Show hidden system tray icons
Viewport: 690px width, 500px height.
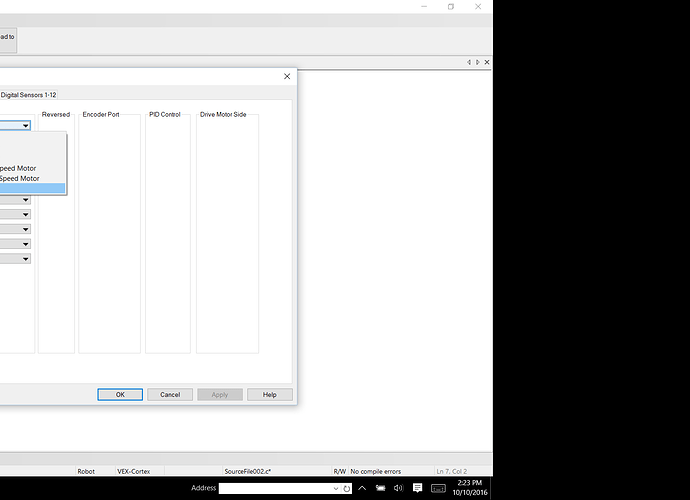(x=363, y=488)
